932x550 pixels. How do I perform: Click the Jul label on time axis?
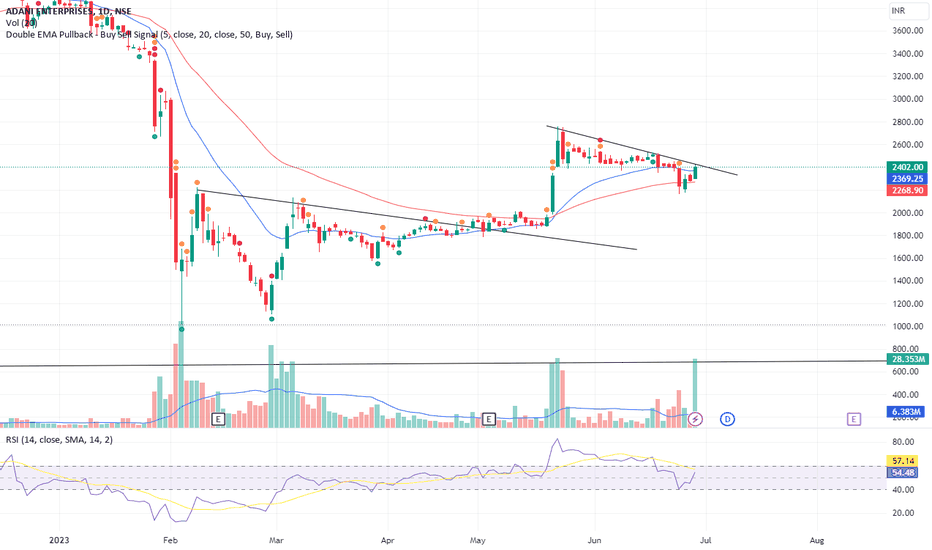[706, 540]
